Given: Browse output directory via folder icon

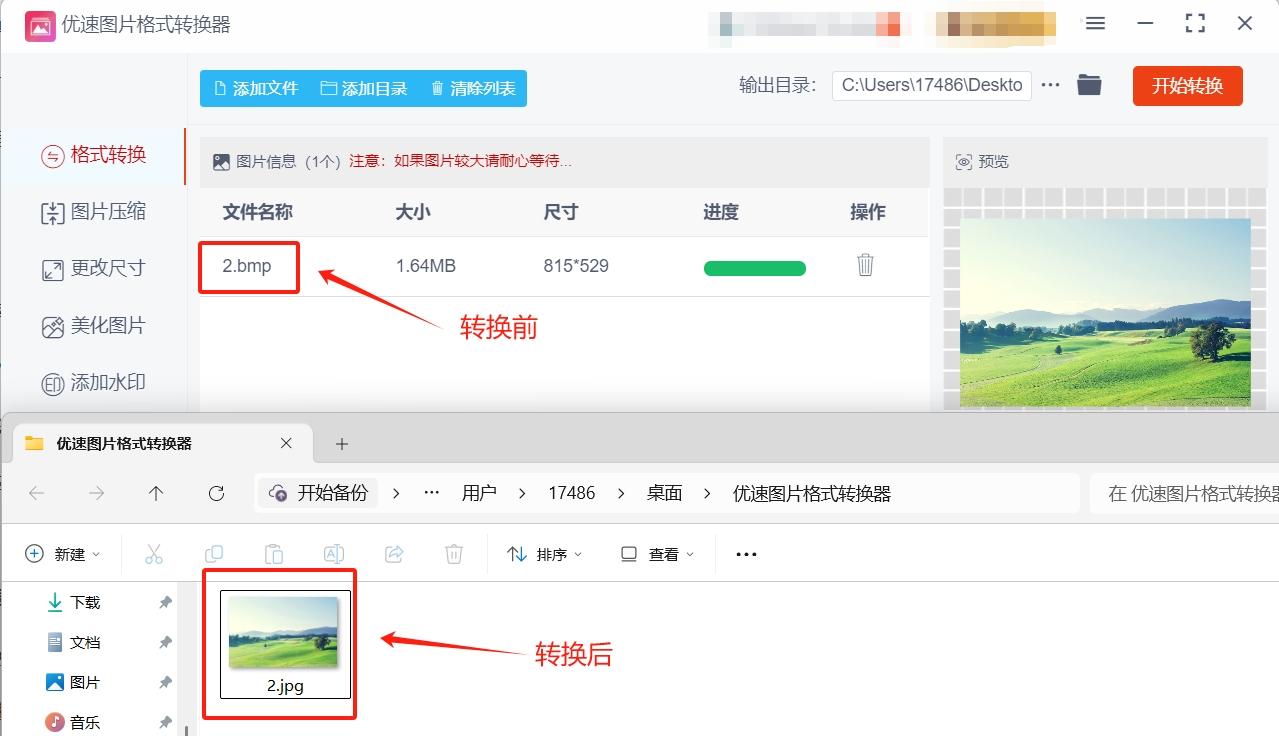Looking at the screenshot, I should pos(1089,85).
